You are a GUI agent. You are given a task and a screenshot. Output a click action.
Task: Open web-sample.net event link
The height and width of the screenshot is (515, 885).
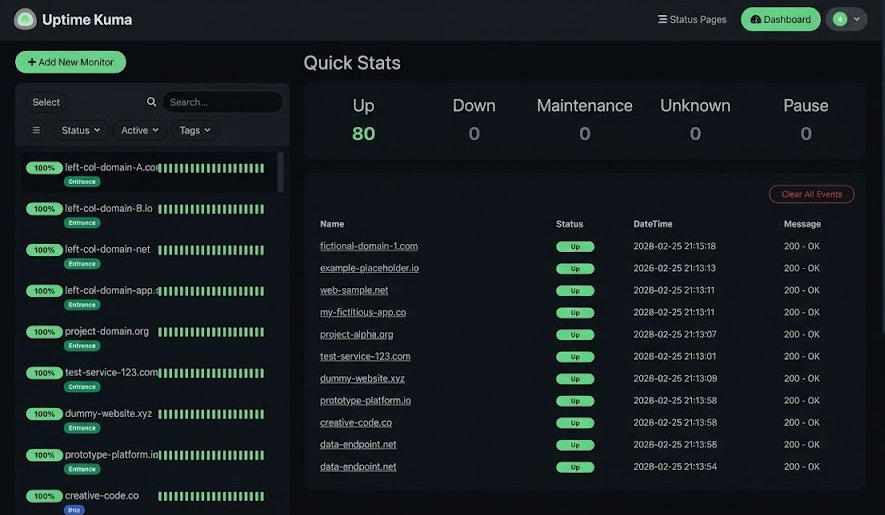[354, 290]
